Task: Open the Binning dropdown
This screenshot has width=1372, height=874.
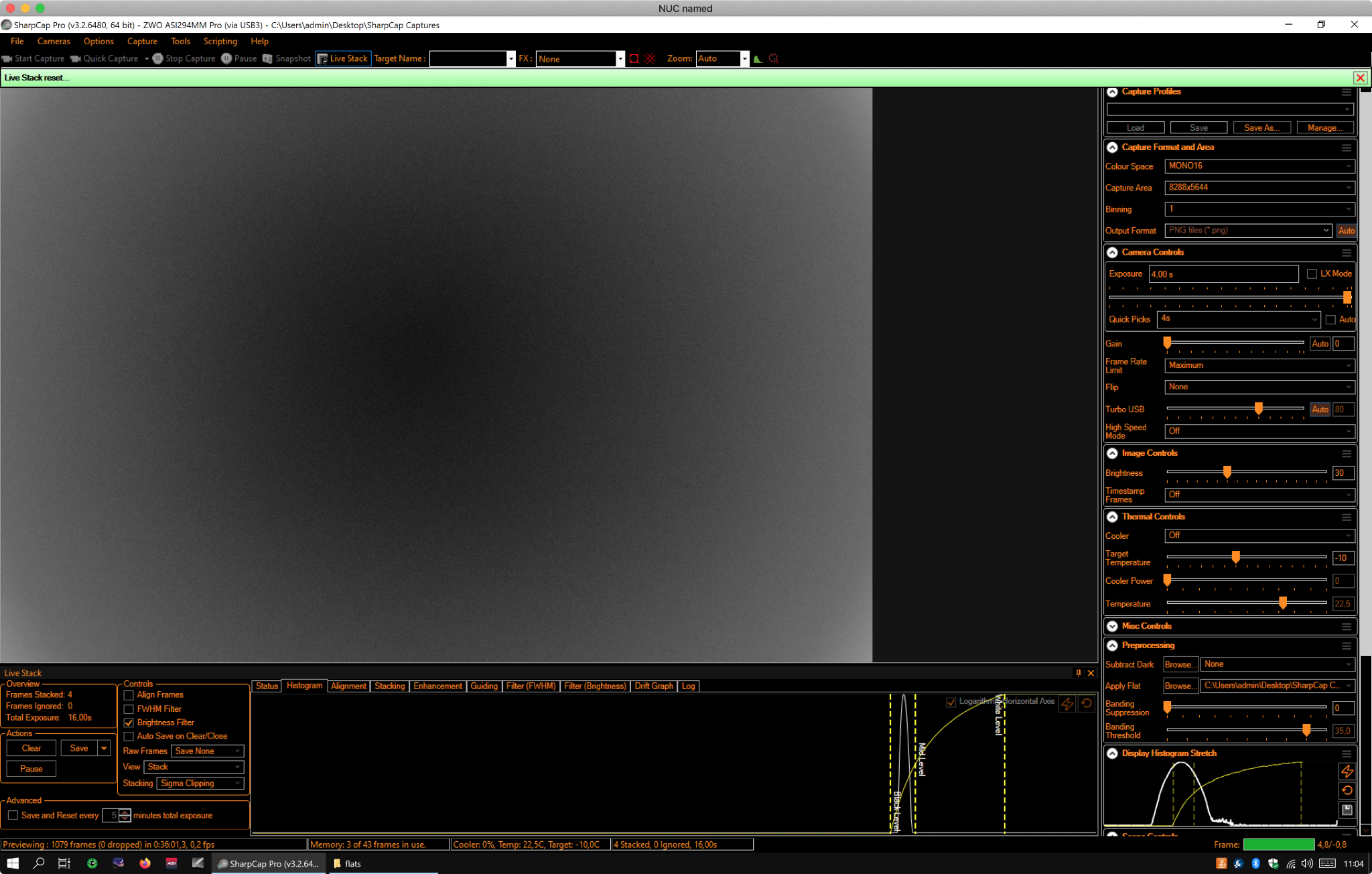Action: tap(1259, 209)
